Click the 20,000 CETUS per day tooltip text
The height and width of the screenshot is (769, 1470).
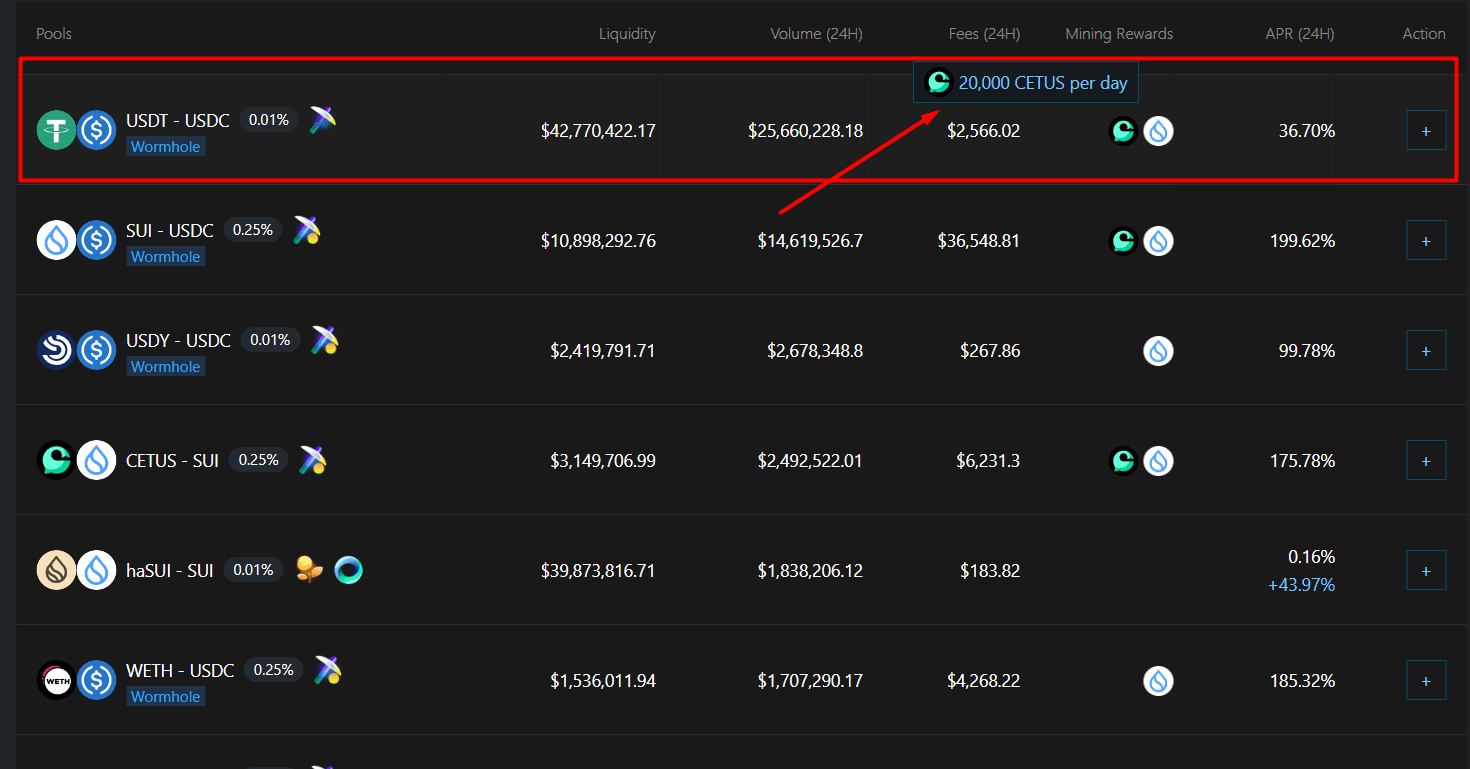point(1043,83)
